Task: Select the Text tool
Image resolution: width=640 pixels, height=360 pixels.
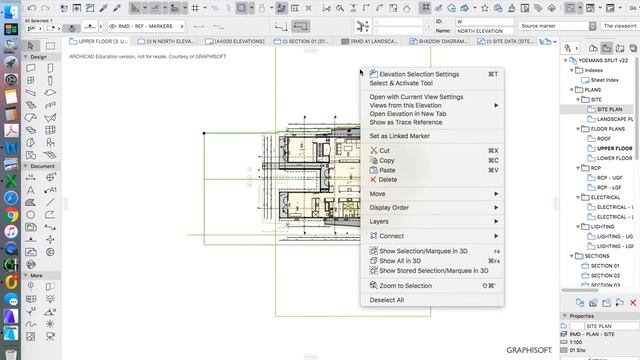Action: click(31, 190)
